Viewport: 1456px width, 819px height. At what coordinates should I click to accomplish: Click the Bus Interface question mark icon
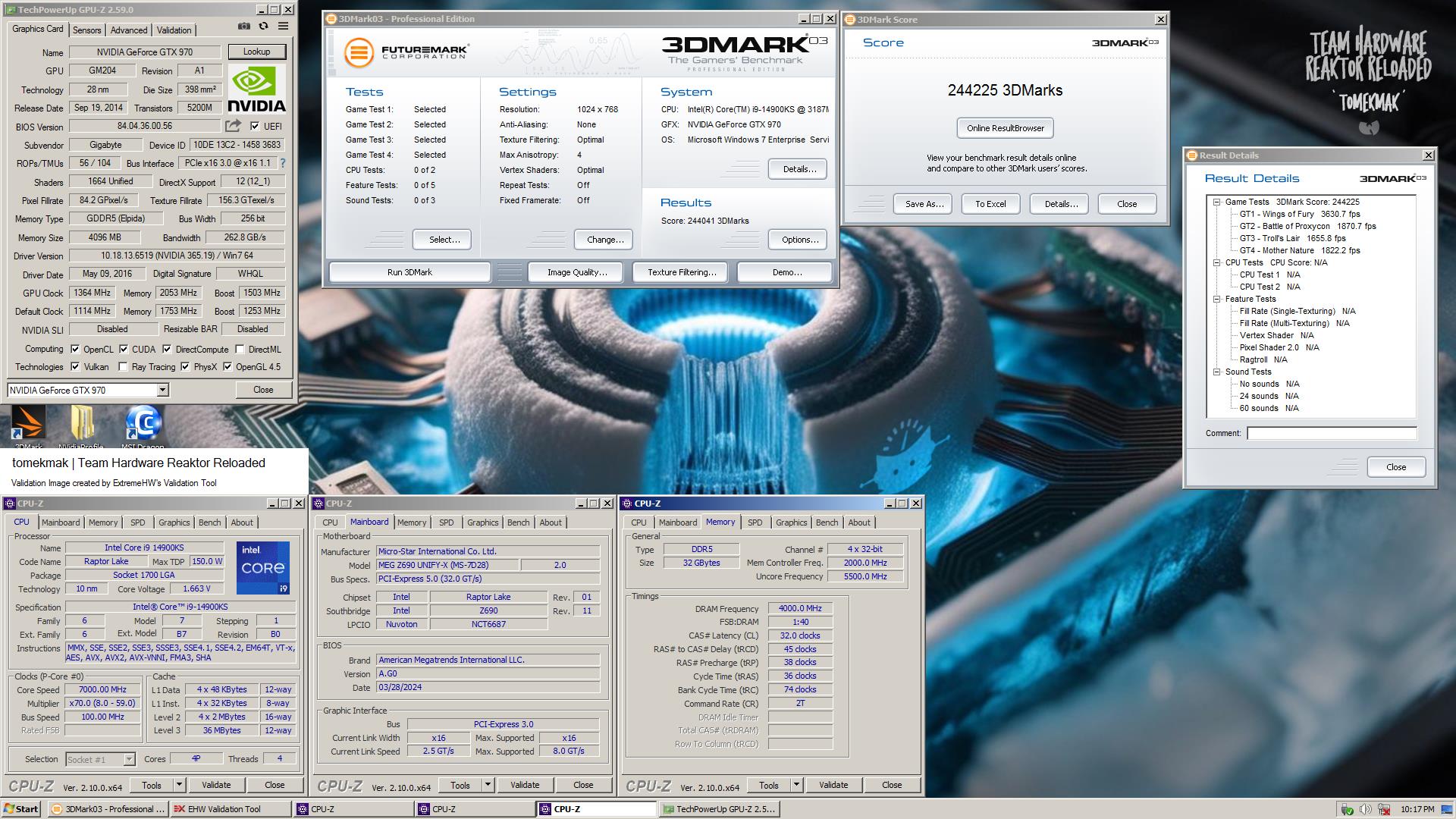(283, 163)
